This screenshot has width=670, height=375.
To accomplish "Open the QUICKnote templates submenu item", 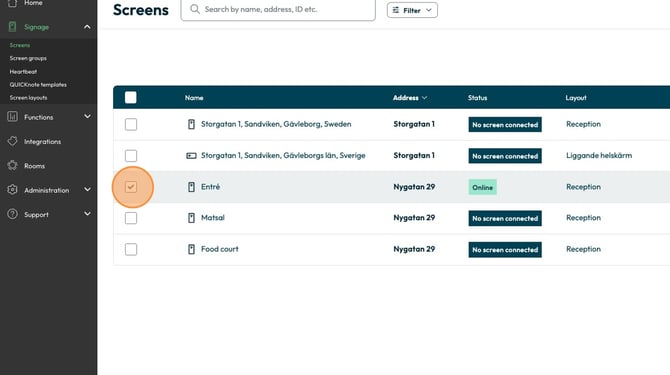I will 38,85.
